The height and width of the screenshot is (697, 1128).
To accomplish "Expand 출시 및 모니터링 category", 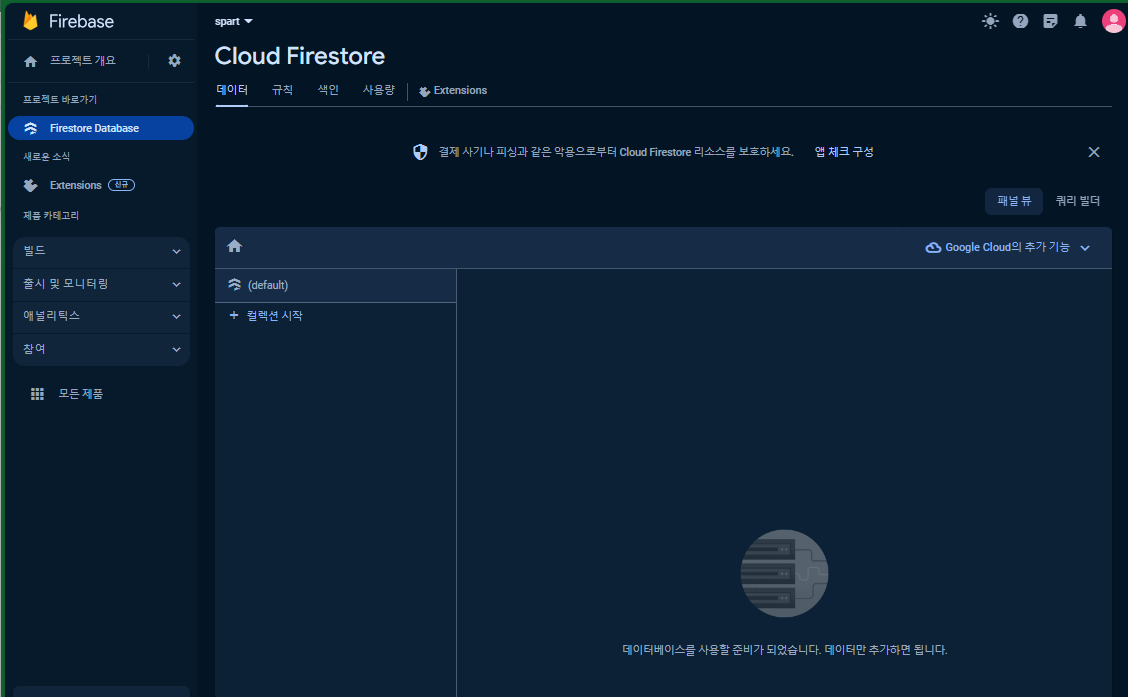I will [101, 284].
